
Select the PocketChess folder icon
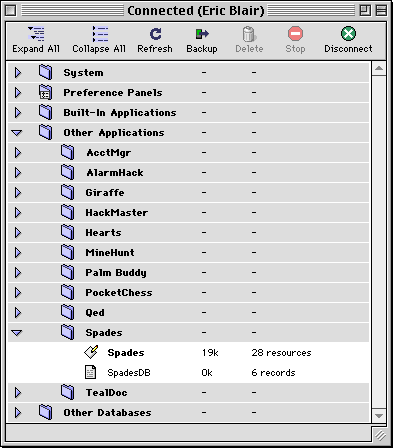(x=68, y=292)
